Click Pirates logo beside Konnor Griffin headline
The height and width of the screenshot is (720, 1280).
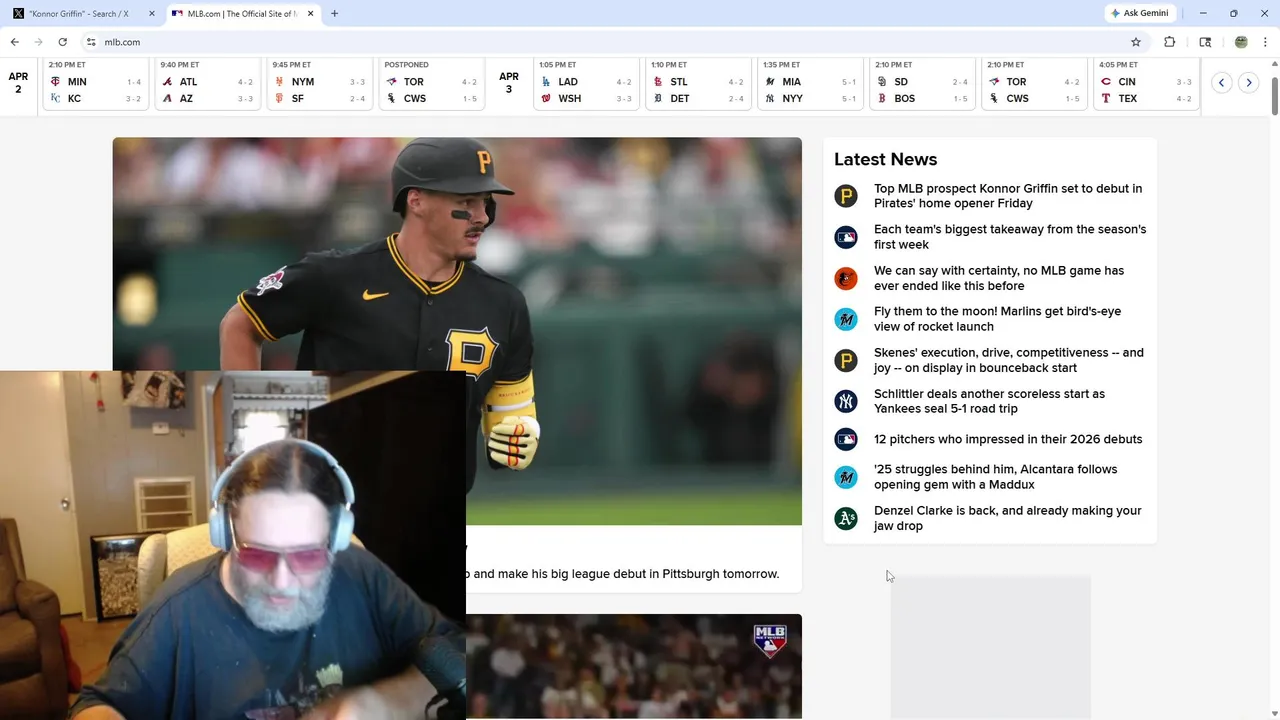click(x=846, y=196)
